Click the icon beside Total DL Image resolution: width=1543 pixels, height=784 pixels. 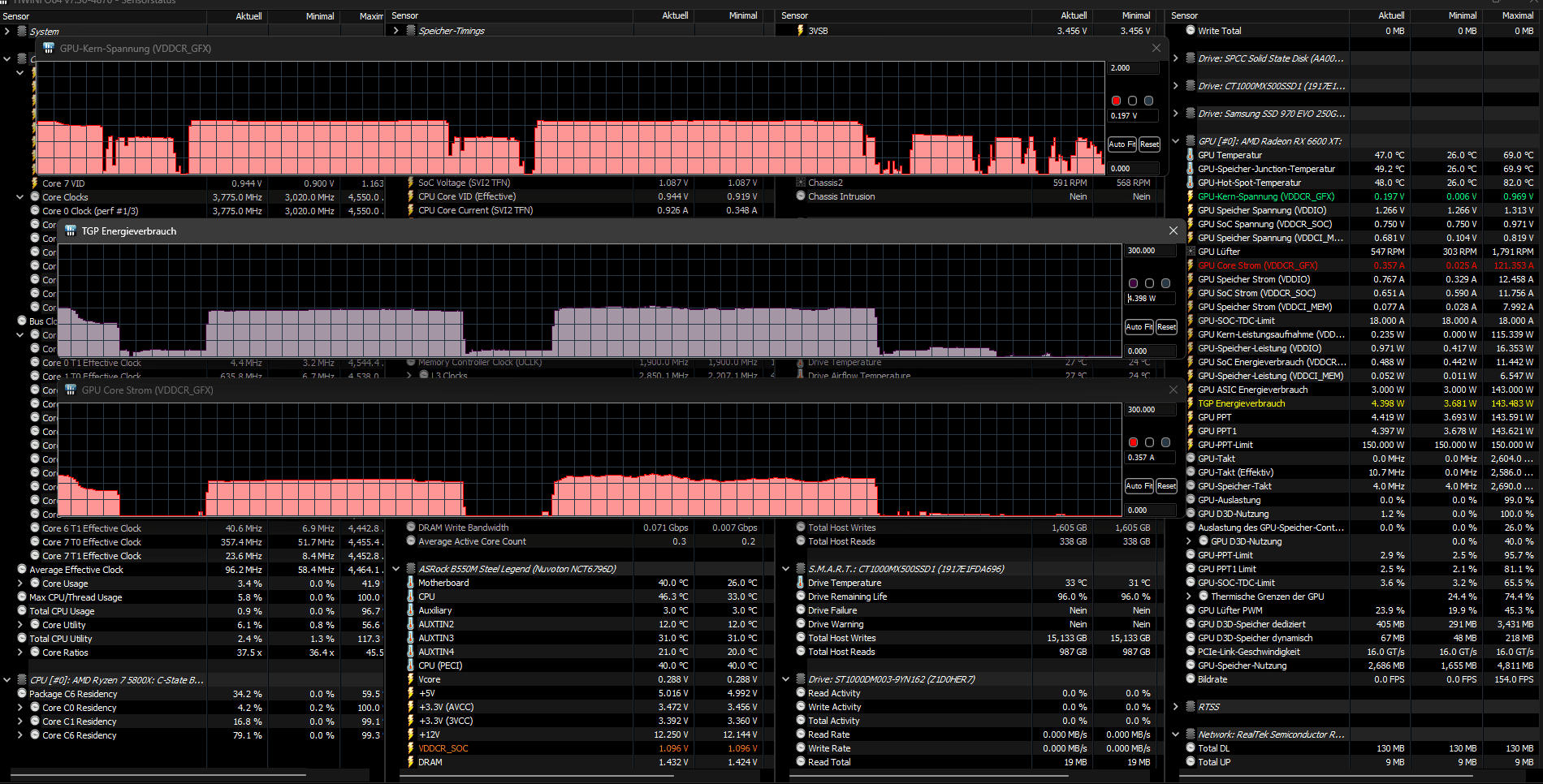[x=1191, y=748]
